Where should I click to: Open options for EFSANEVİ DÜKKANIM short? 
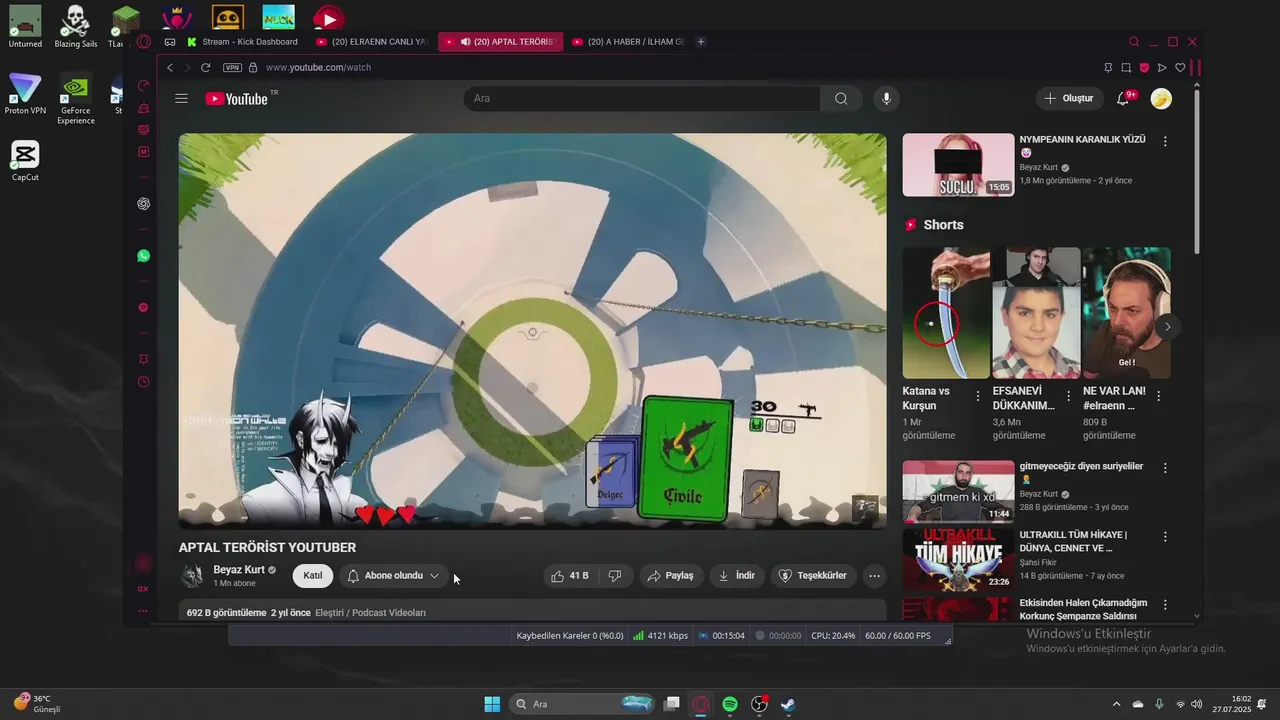(1068, 396)
